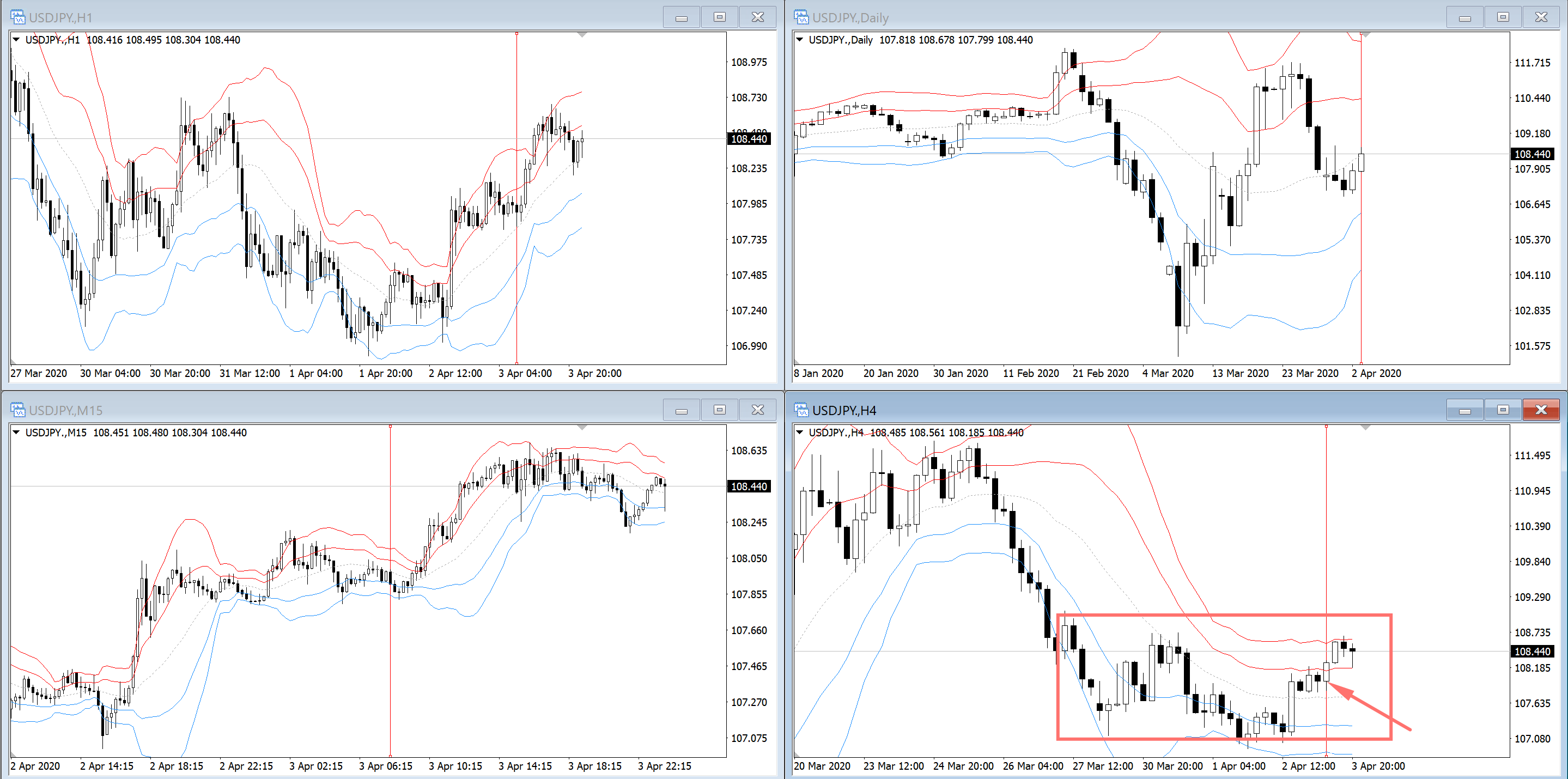Click the chart shift marker on Daily chart
Viewport: 1568px width, 779px height.
click(1365, 35)
